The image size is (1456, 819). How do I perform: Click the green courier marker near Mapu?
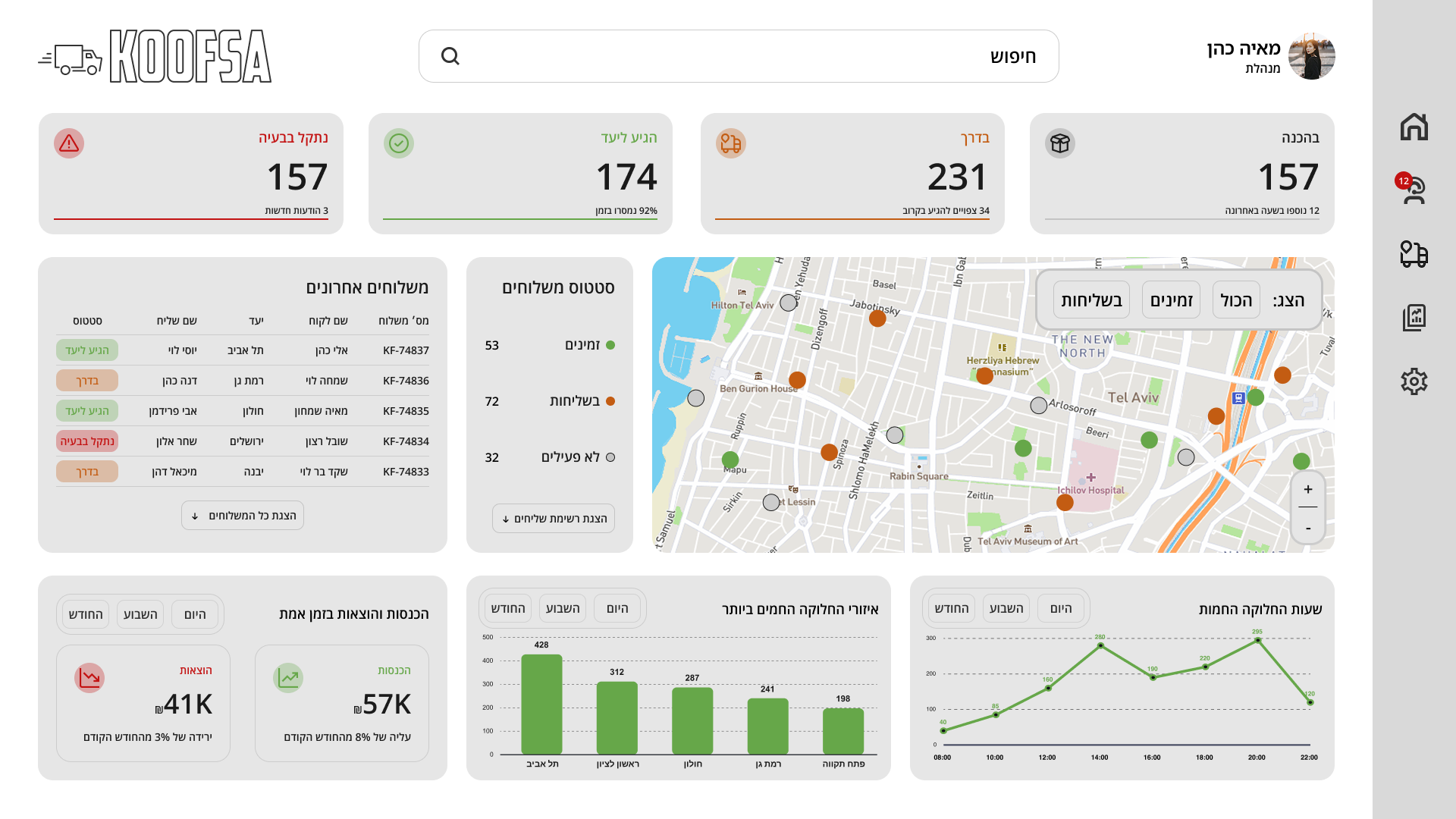730,460
